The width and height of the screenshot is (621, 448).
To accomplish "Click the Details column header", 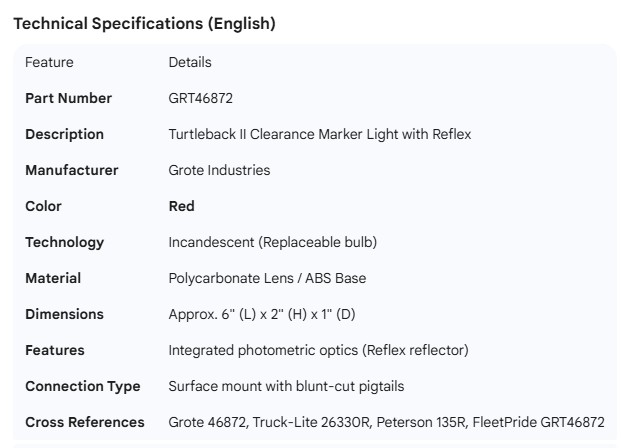I will click(190, 62).
